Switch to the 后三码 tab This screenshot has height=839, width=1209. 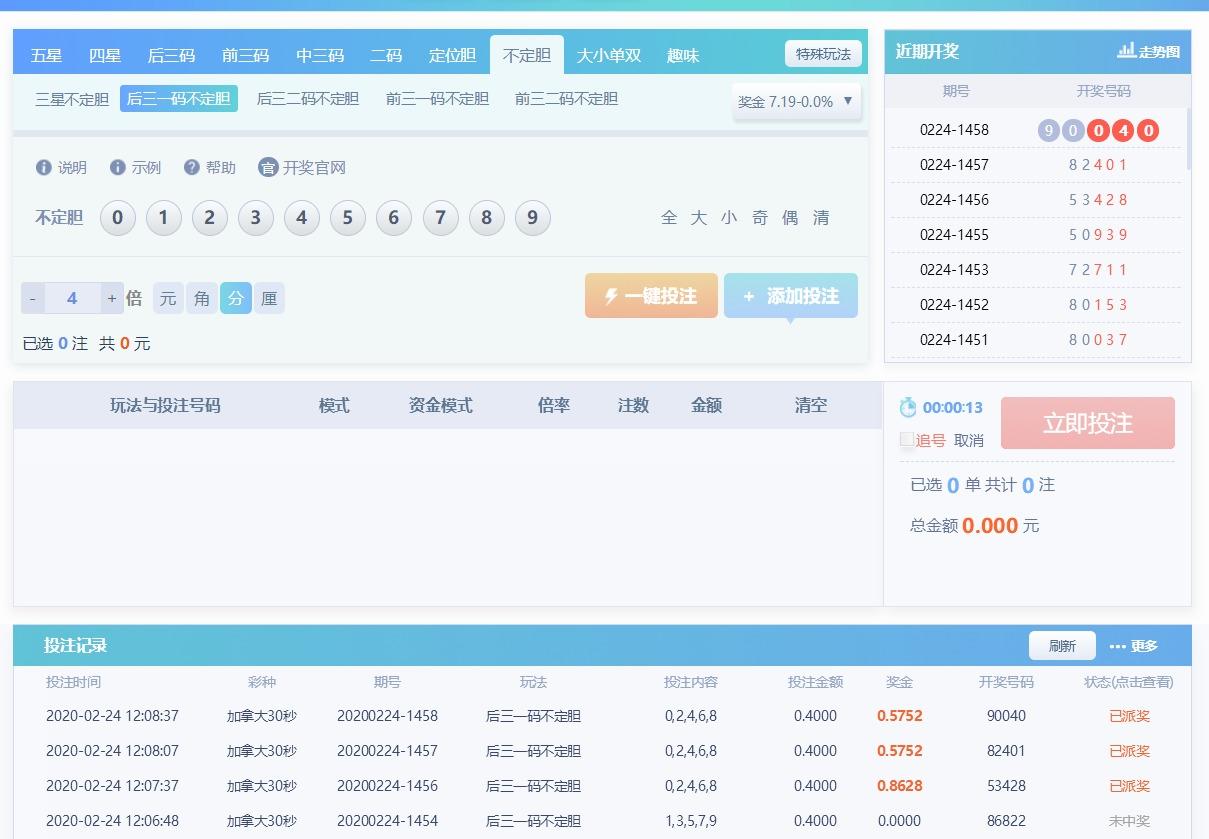pos(171,55)
